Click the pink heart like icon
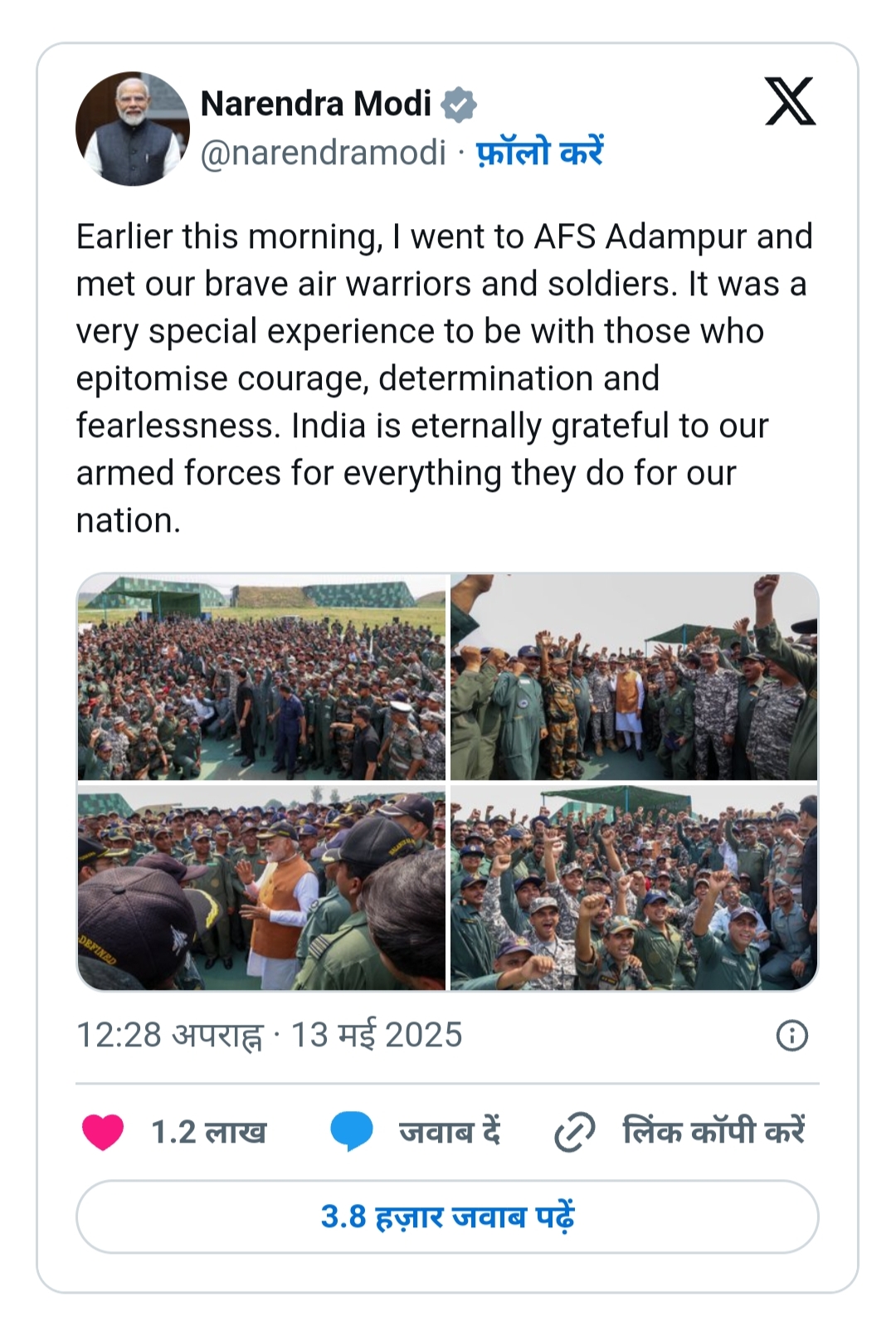 (103, 1132)
